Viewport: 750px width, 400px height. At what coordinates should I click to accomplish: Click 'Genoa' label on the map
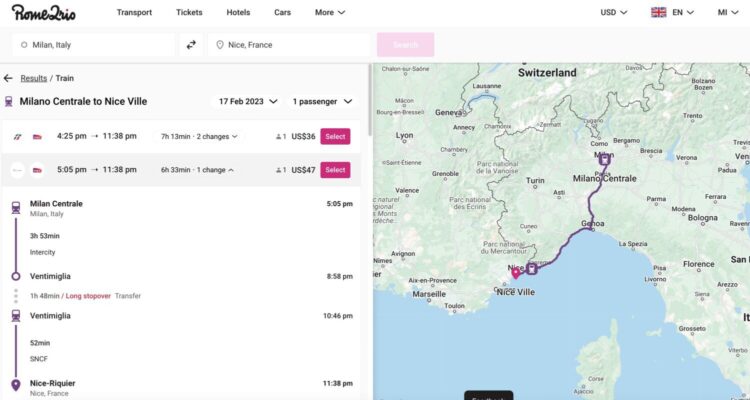[x=593, y=223]
